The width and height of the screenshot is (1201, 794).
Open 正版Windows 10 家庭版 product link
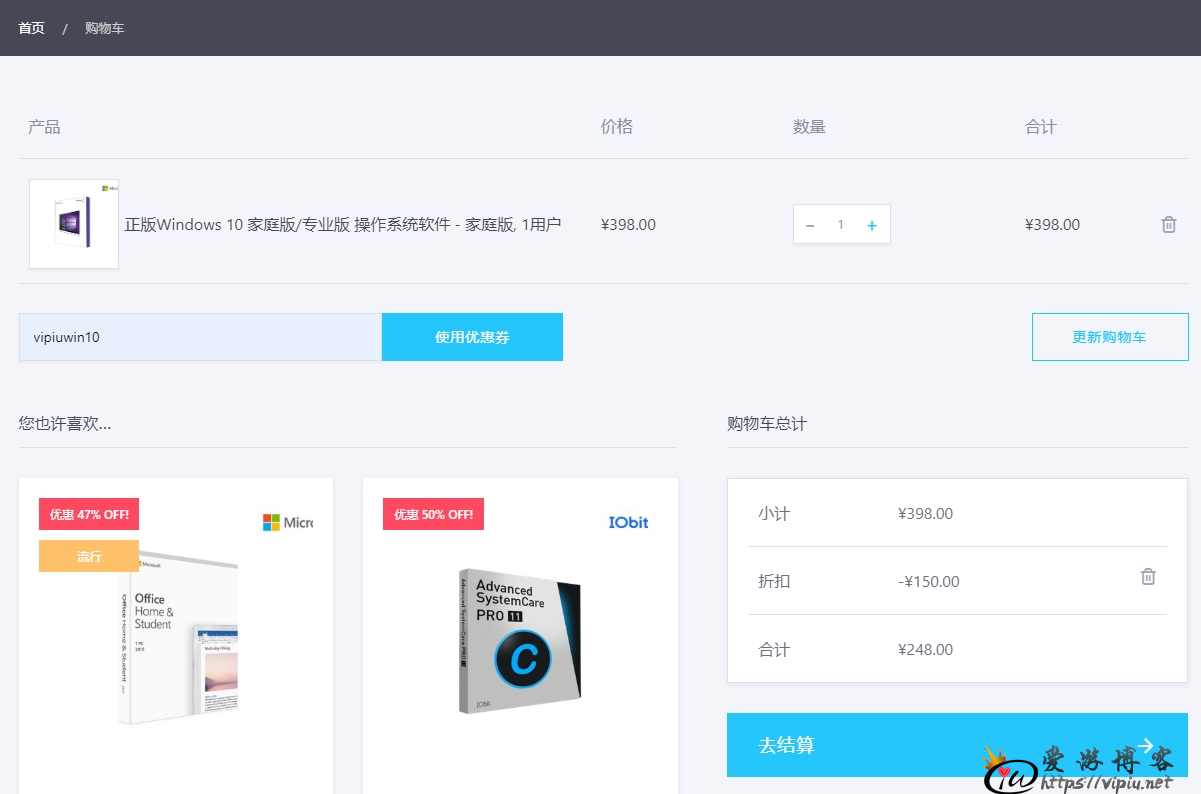coord(342,224)
